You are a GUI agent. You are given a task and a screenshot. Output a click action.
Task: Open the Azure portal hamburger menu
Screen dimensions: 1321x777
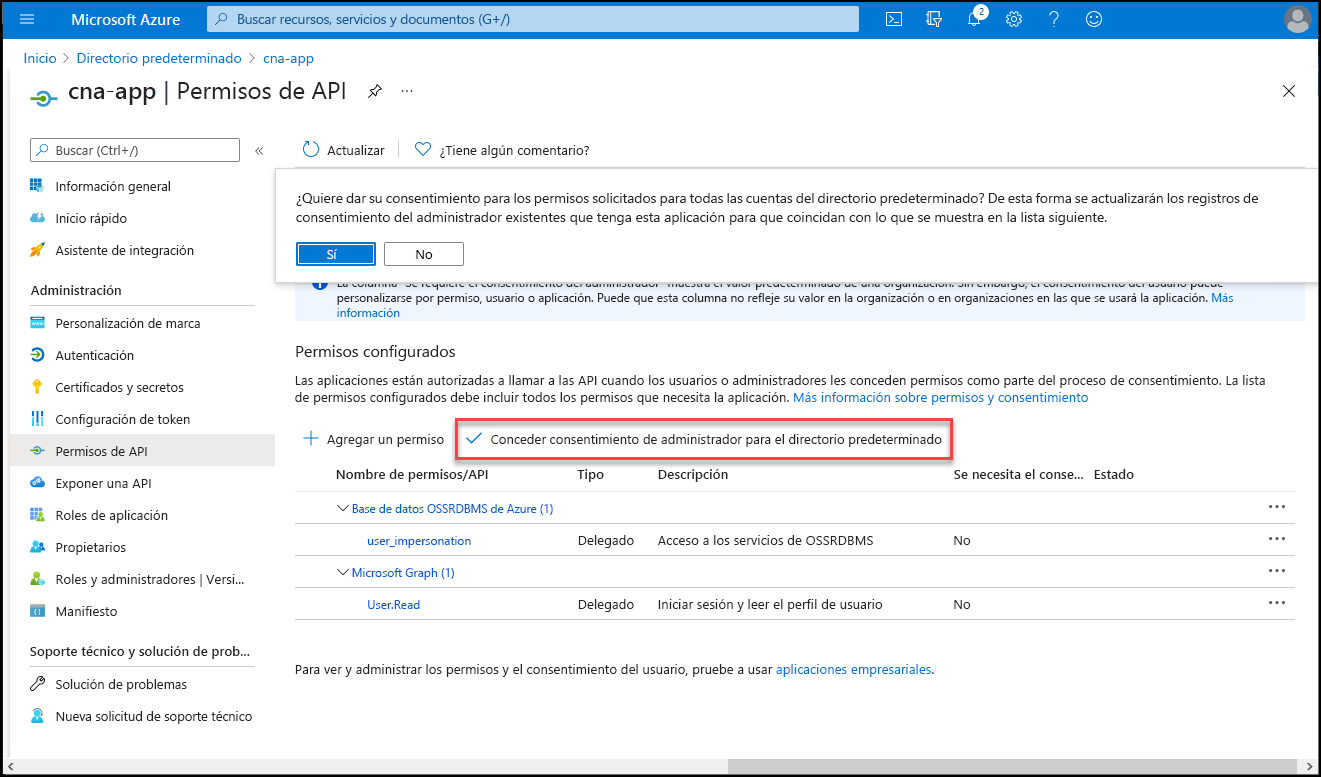(x=27, y=19)
